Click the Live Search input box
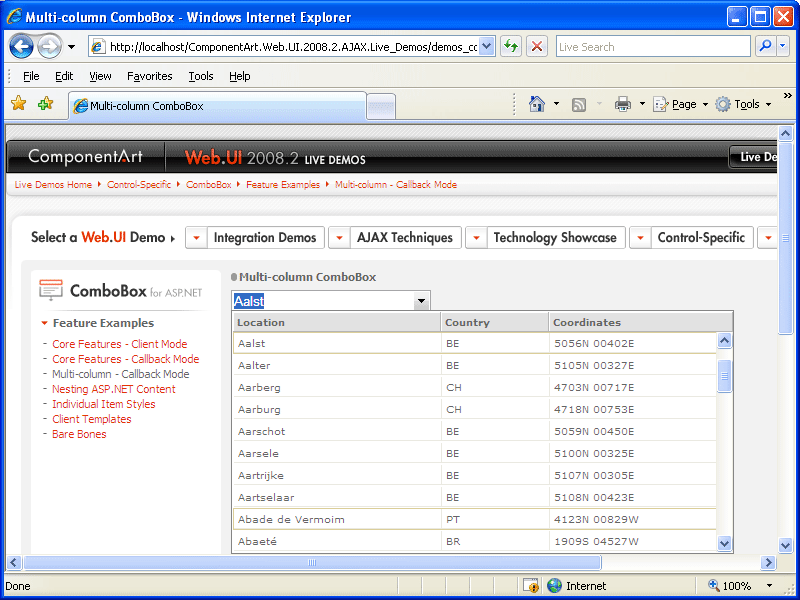This screenshot has height=600, width=800. point(653,47)
